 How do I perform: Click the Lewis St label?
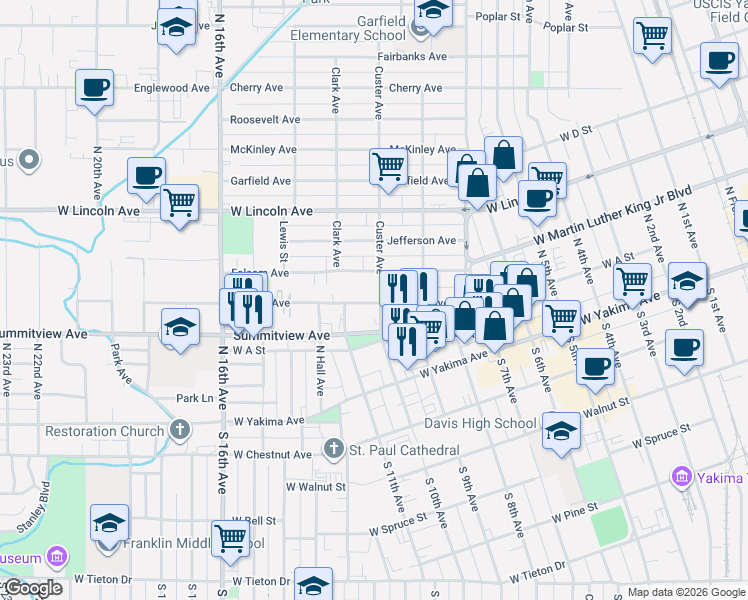click(284, 241)
